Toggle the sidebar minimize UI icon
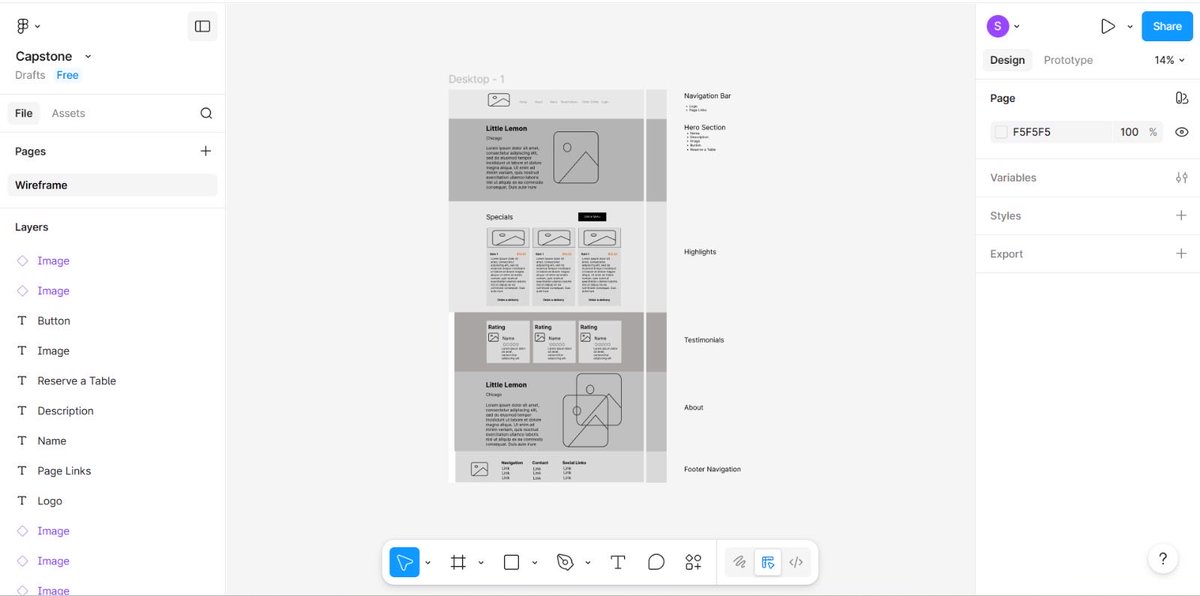Viewport: 1200px width, 596px height. tap(202, 26)
